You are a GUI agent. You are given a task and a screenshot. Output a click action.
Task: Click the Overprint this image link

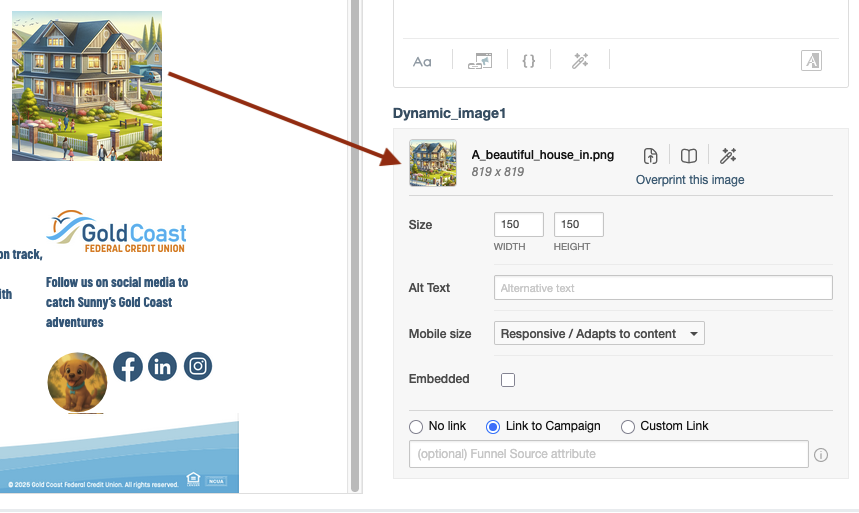690,180
